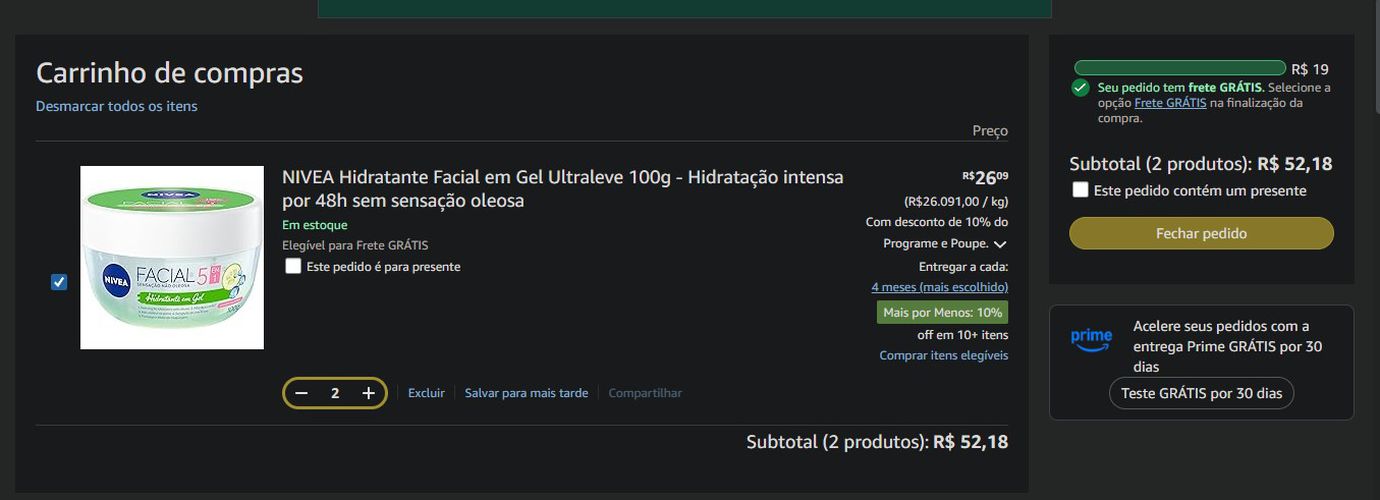Click the 'Fechar pedido' button
The image size is (1380, 500).
(x=1201, y=233)
